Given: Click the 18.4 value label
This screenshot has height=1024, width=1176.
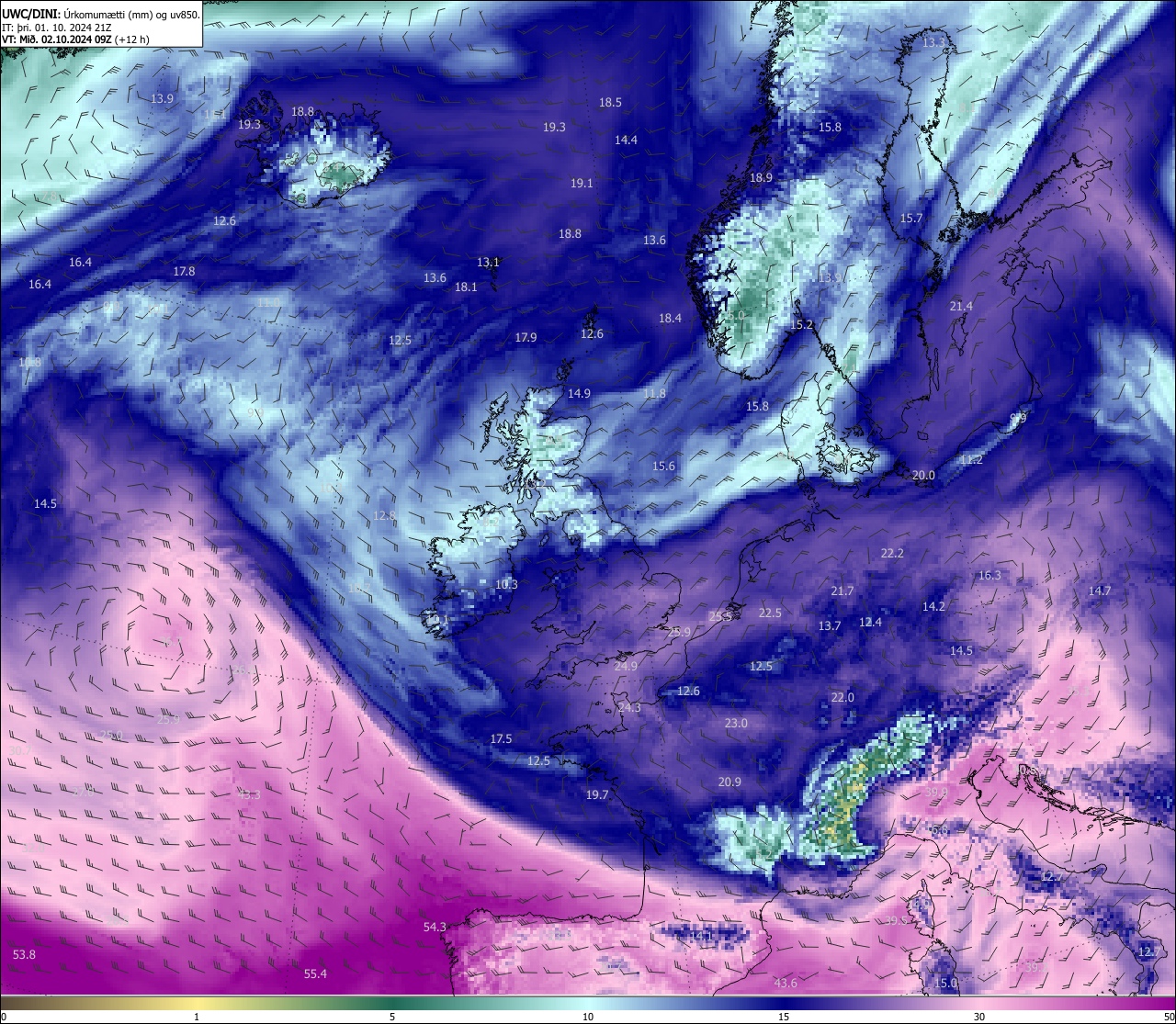Looking at the screenshot, I should coord(670,318).
